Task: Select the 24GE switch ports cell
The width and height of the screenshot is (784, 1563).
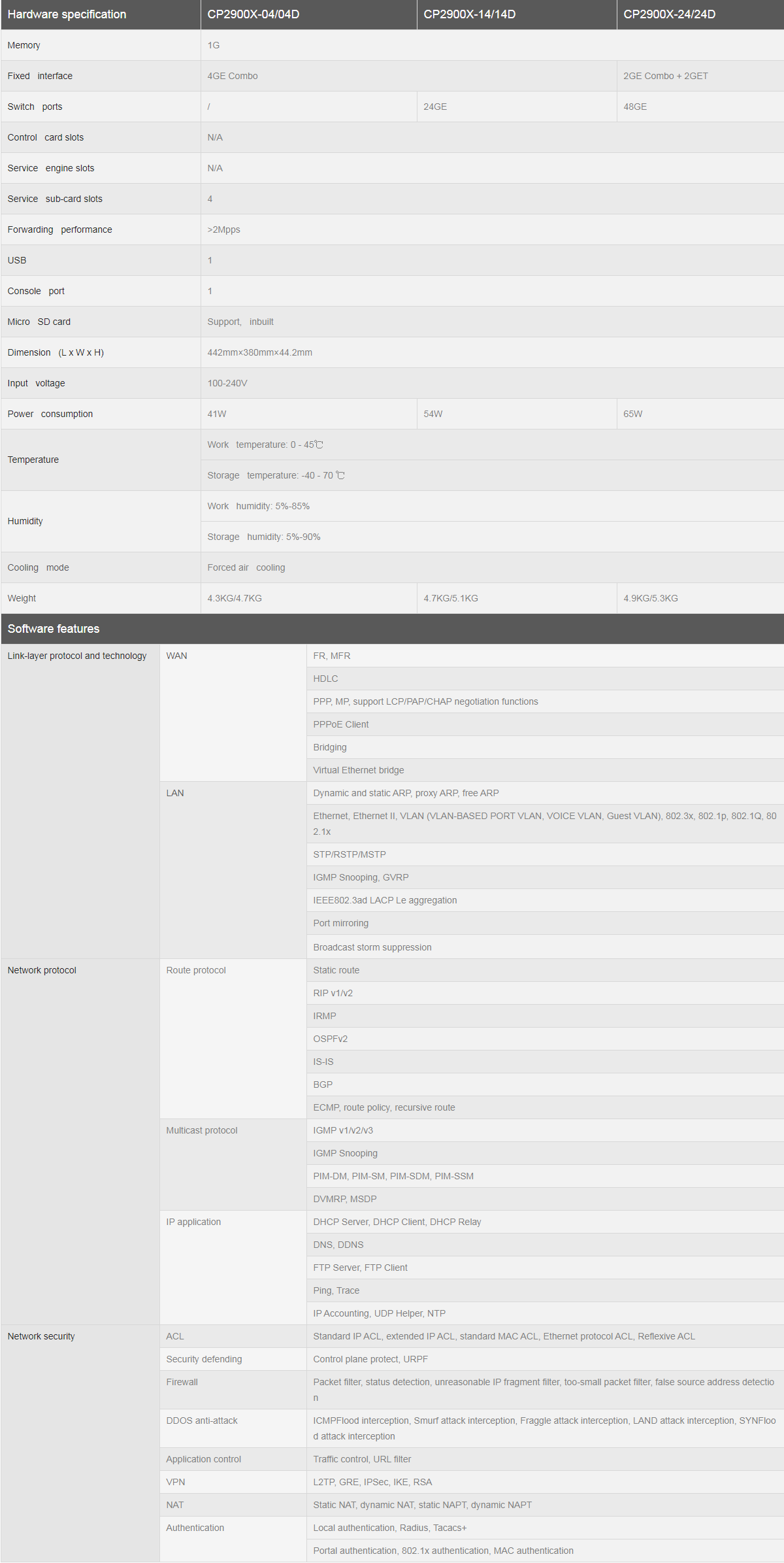Action: click(517, 107)
